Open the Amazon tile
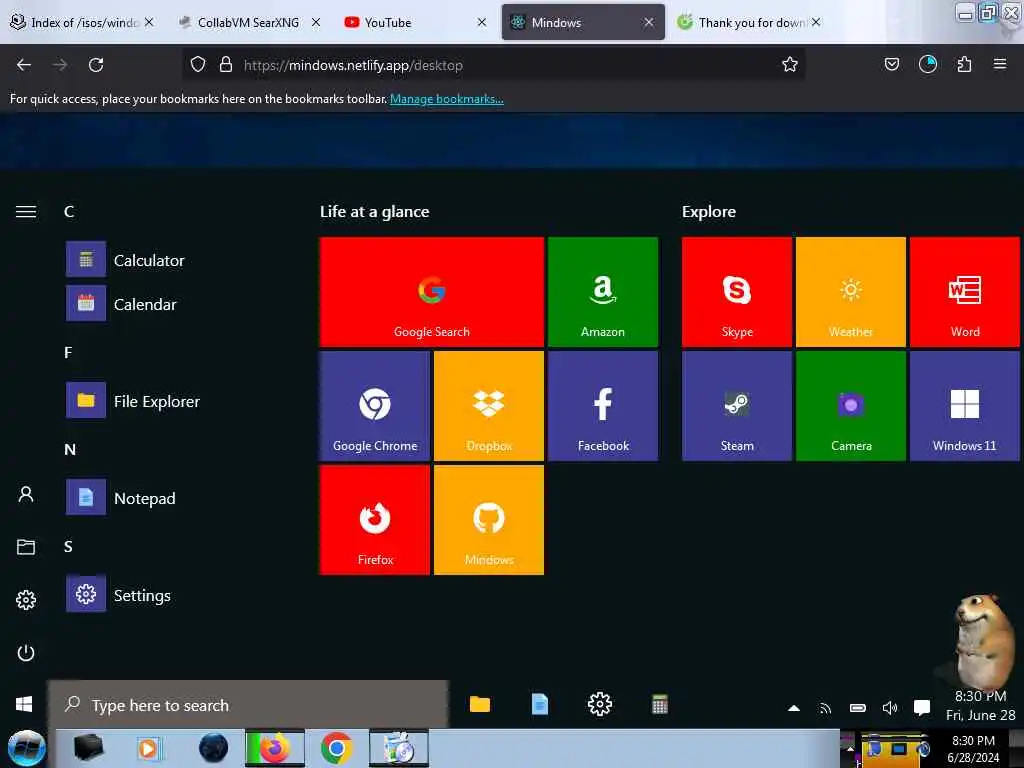Screen dimensions: 1024x768 tap(603, 292)
